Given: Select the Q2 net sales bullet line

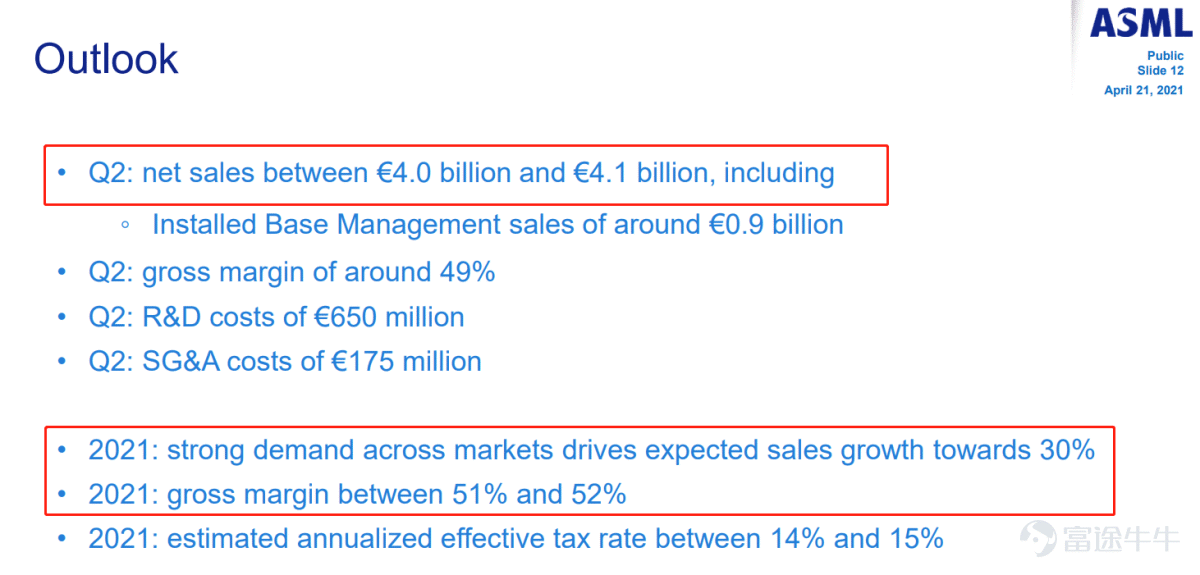Looking at the screenshot, I should [x=461, y=173].
